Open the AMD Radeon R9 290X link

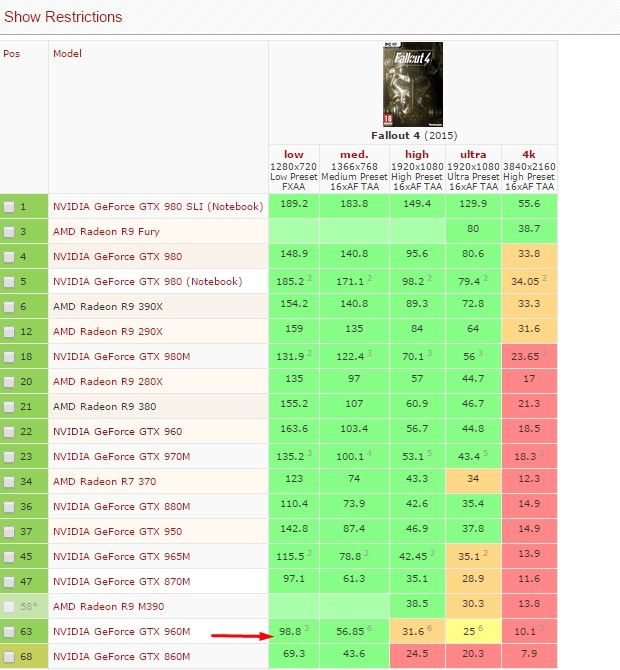[108, 332]
